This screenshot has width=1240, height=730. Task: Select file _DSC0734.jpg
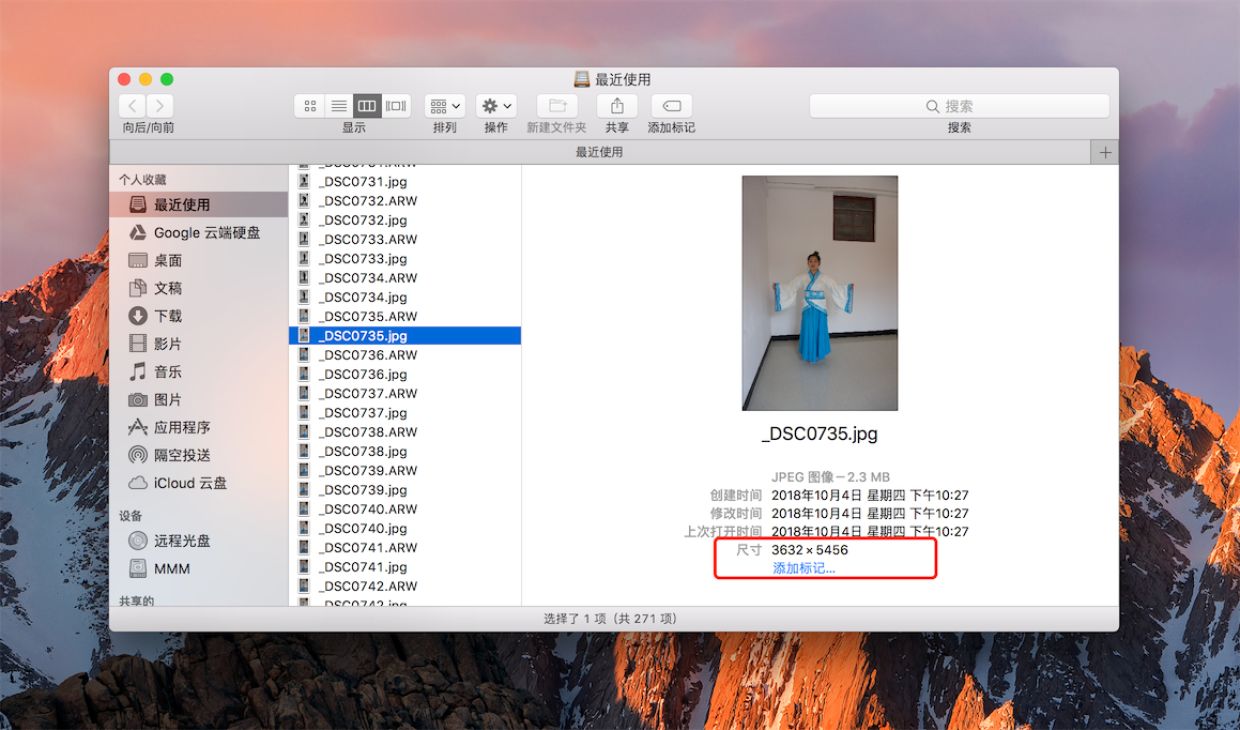pos(405,297)
